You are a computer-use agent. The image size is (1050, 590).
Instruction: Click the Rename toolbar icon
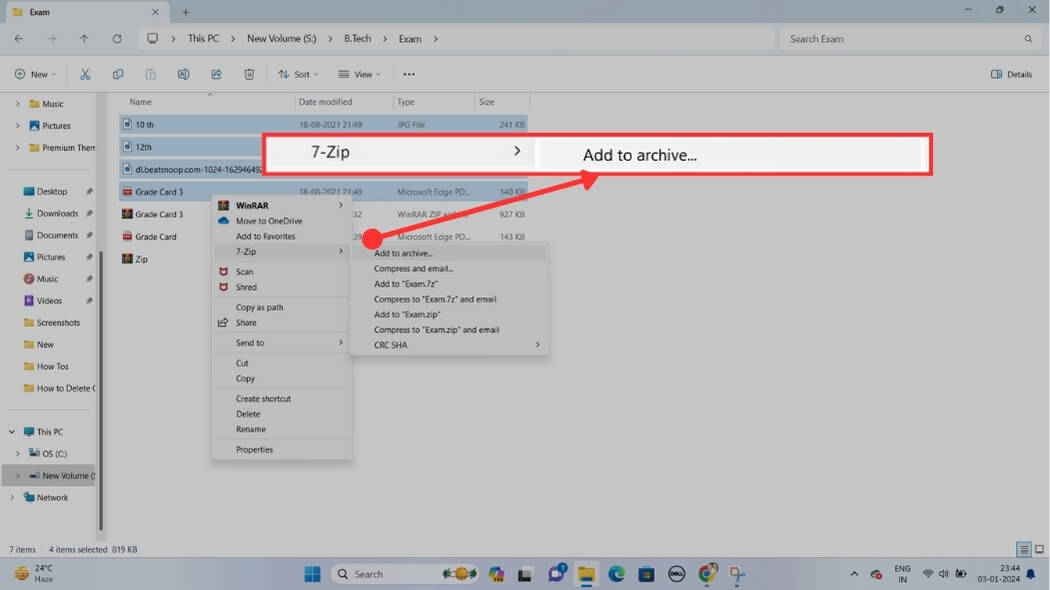point(183,74)
